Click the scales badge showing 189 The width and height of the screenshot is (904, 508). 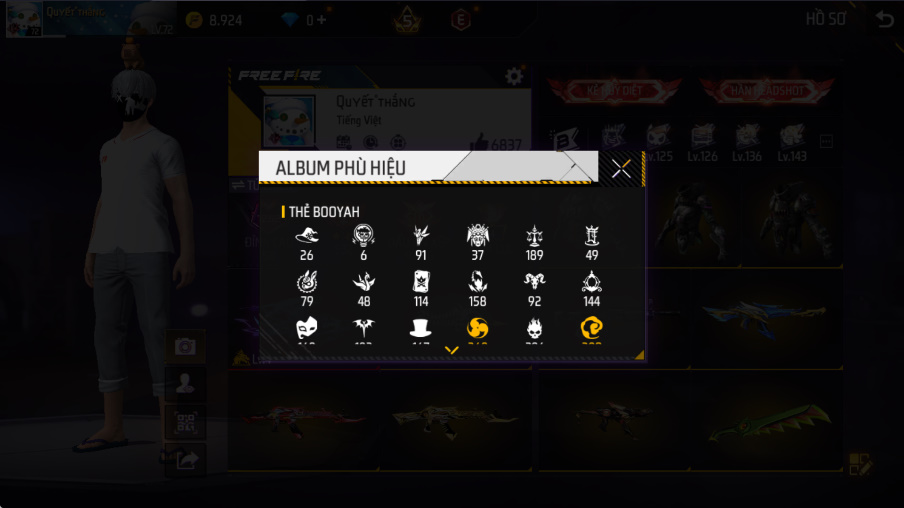(x=534, y=243)
